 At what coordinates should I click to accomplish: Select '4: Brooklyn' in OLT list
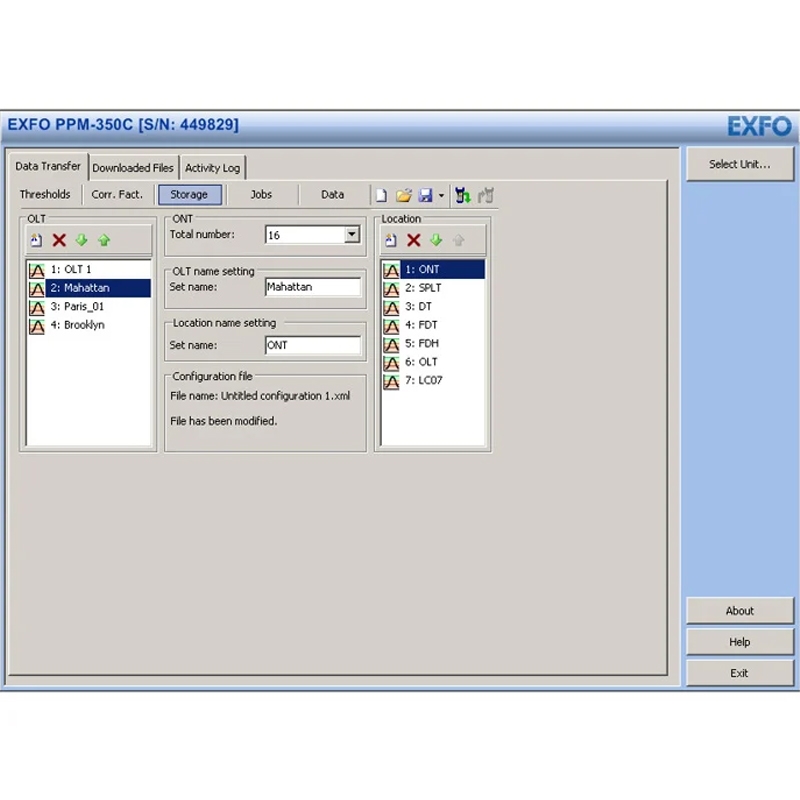(x=89, y=325)
